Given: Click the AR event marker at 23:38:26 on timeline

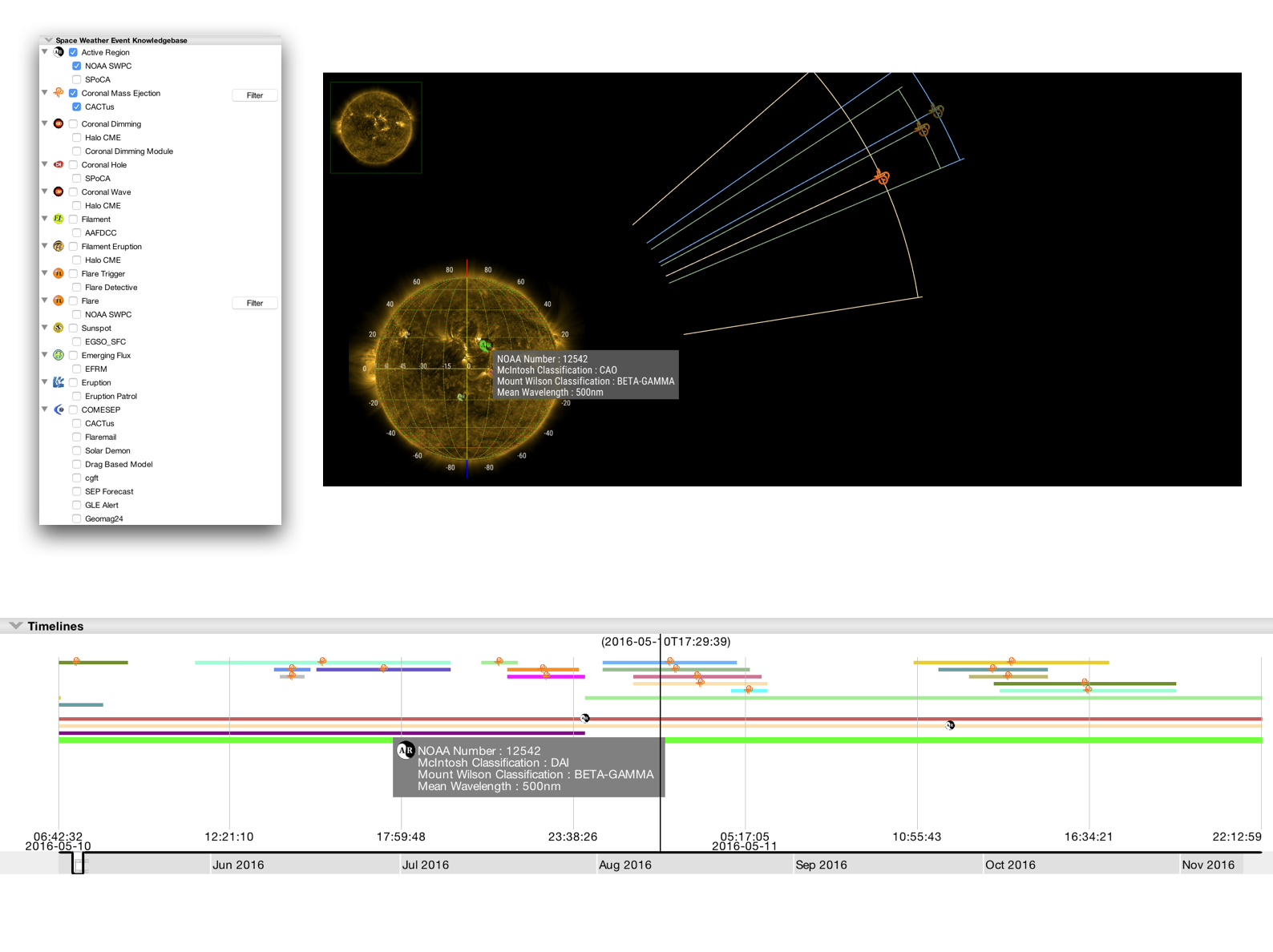Looking at the screenshot, I should pyautogui.click(x=585, y=718).
